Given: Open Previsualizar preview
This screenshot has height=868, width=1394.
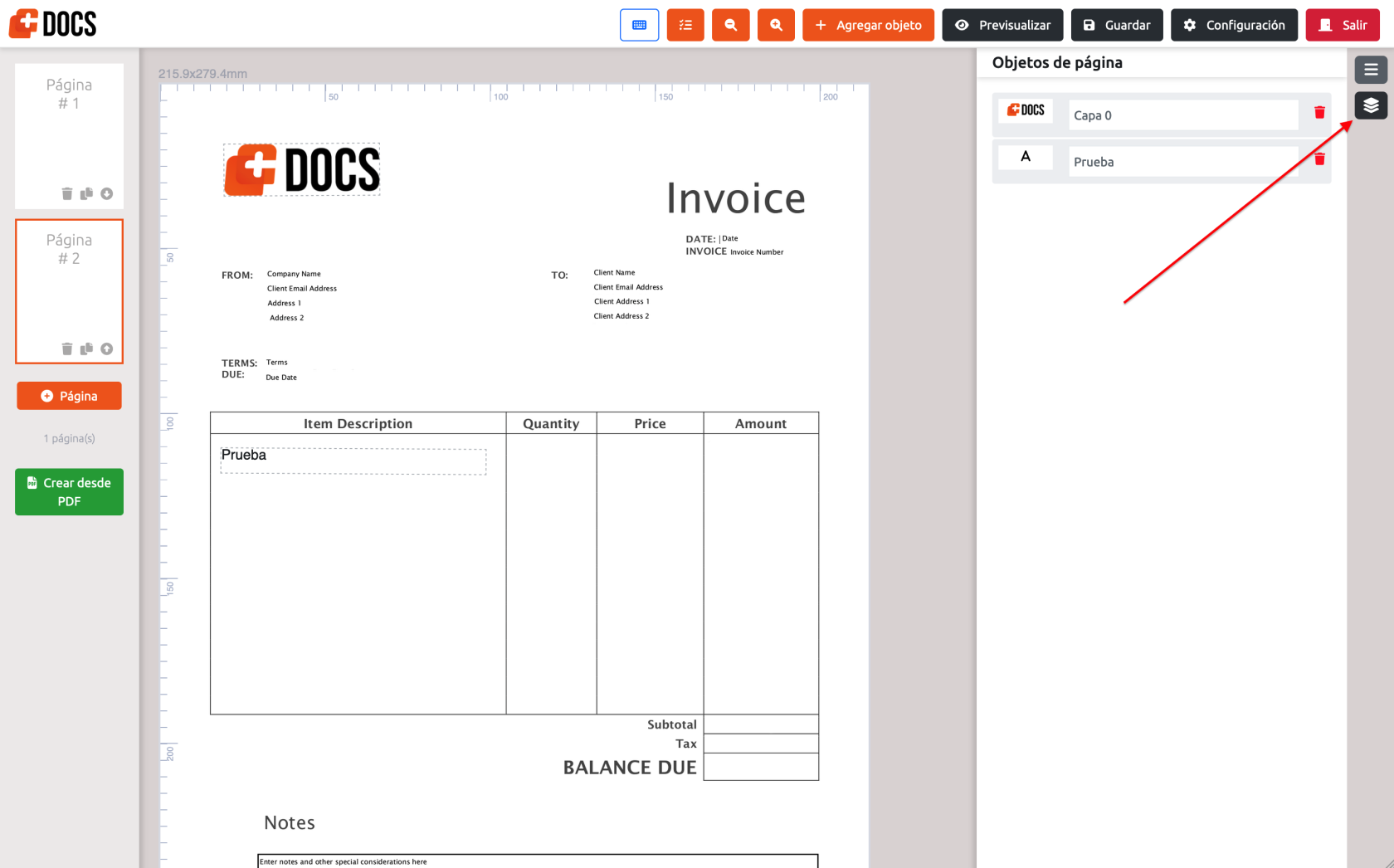Looking at the screenshot, I should pyautogui.click(x=1002, y=25).
